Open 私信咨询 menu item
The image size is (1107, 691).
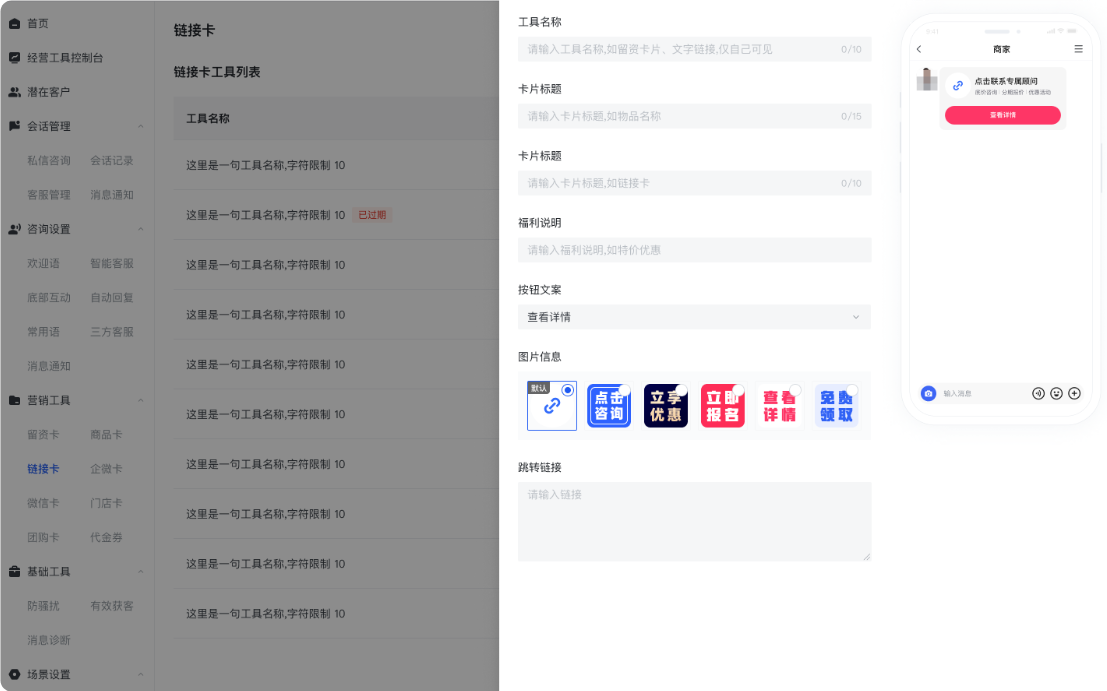[49, 160]
